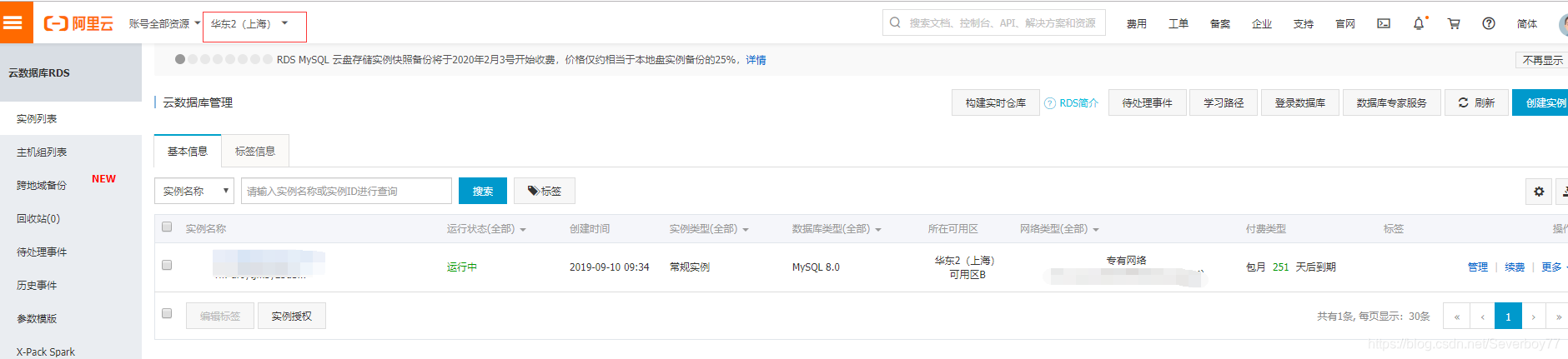The height and width of the screenshot is (359, 1568).
Task: Open 历史事件 in the sidebar
Action: (x=71, y=285)
